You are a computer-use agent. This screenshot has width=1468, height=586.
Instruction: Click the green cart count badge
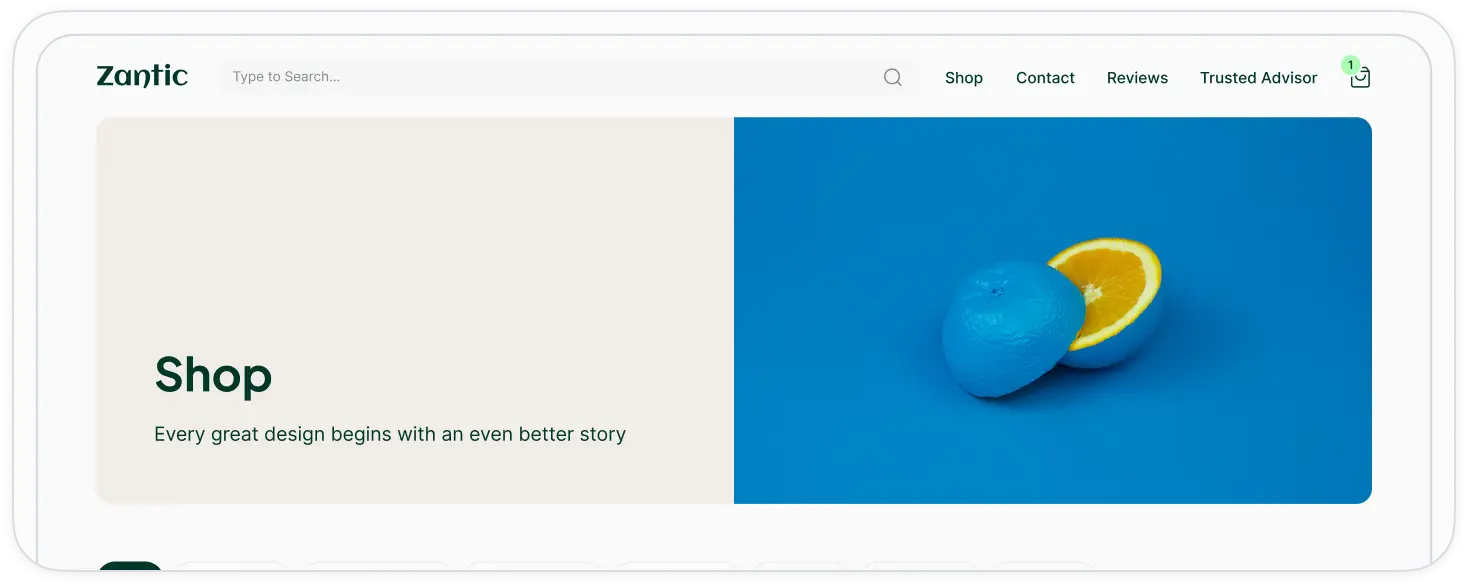[1351, 65]
